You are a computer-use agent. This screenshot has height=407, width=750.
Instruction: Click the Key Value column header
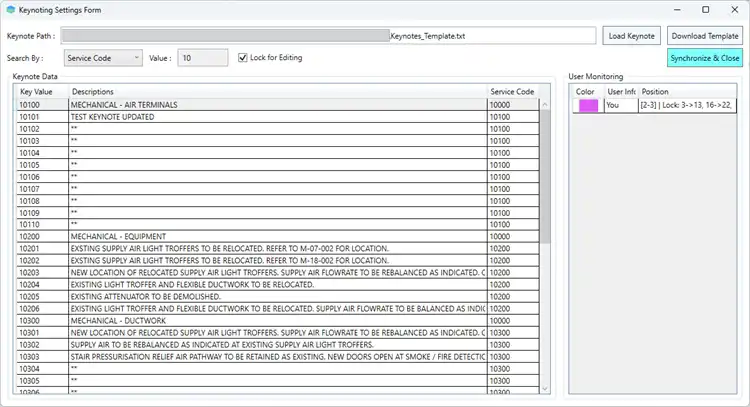click(43, 91)
